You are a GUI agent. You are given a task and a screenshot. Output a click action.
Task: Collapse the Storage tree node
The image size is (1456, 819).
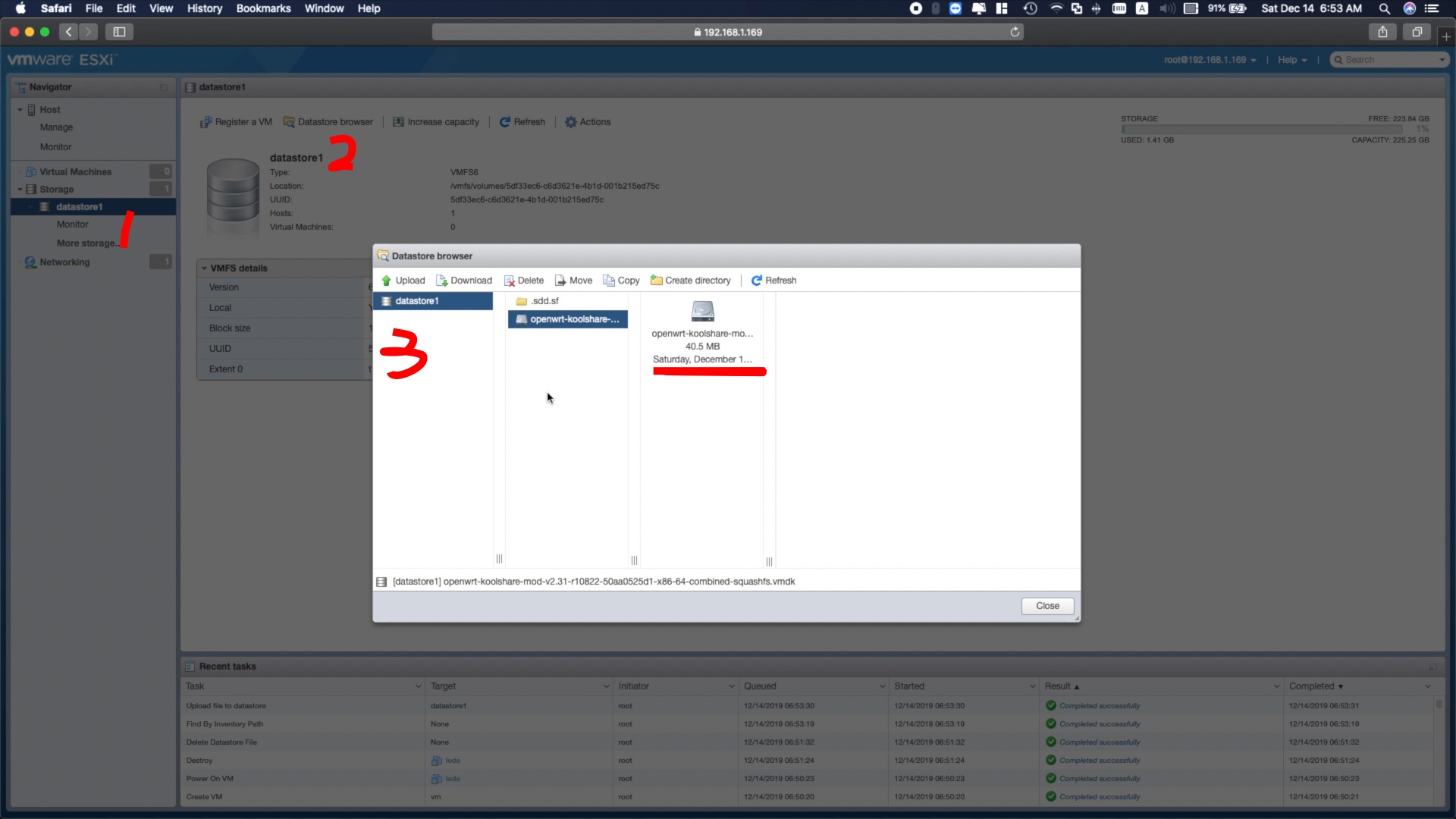coord(20,190)
